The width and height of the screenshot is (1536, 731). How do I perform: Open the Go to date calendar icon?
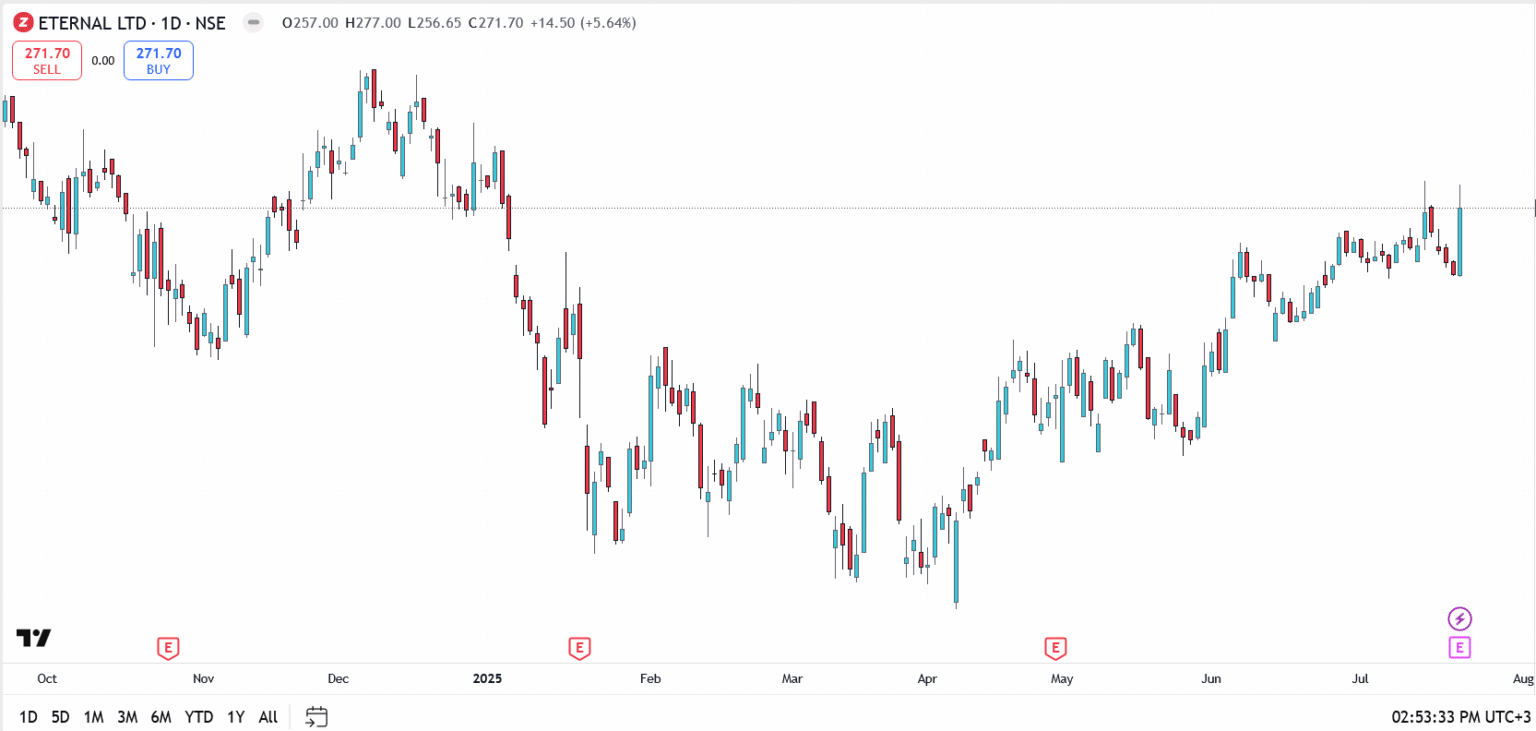pyautogui.click(x=315, y=717)
